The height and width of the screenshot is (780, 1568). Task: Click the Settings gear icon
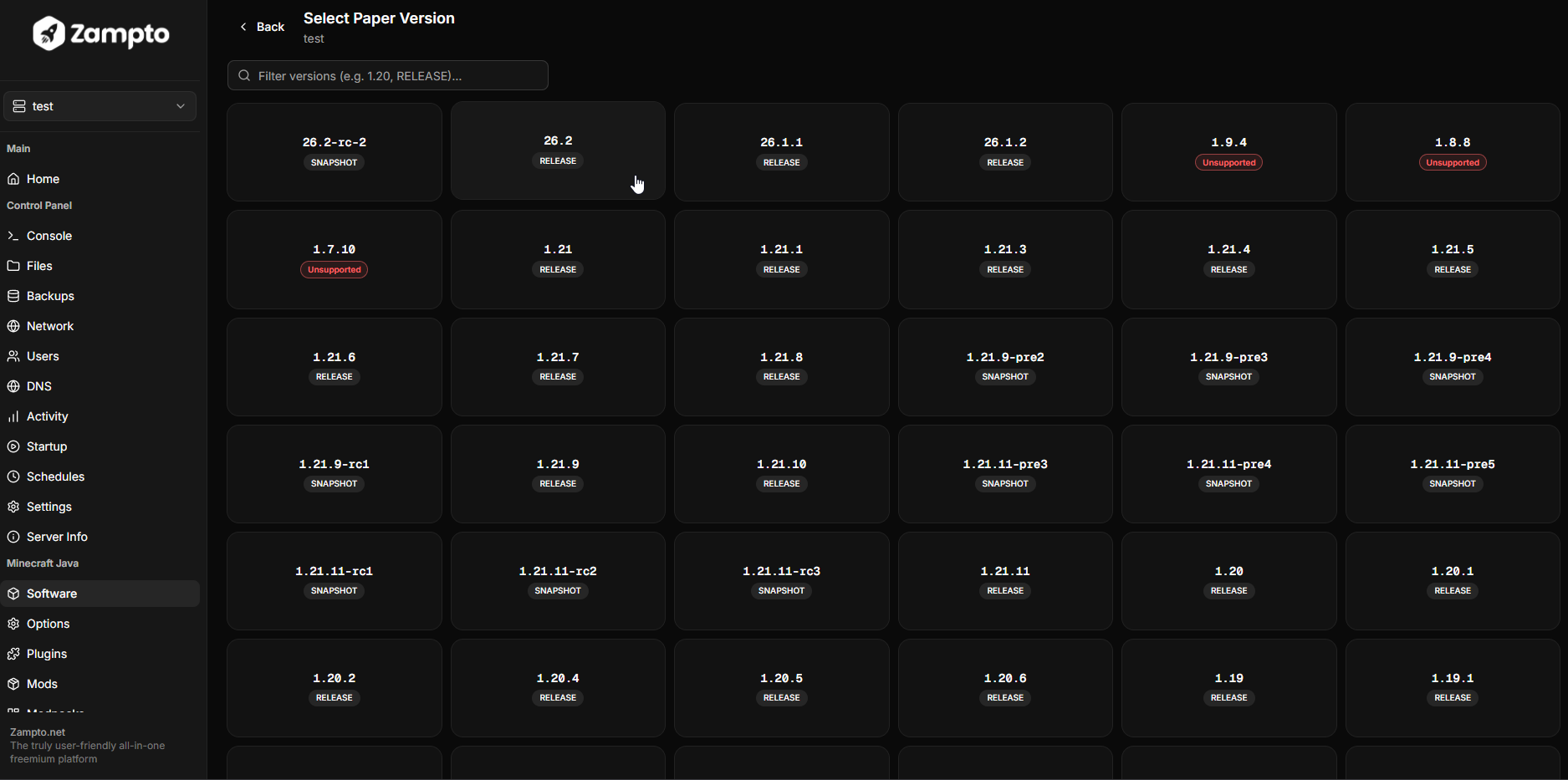point(13,507)
